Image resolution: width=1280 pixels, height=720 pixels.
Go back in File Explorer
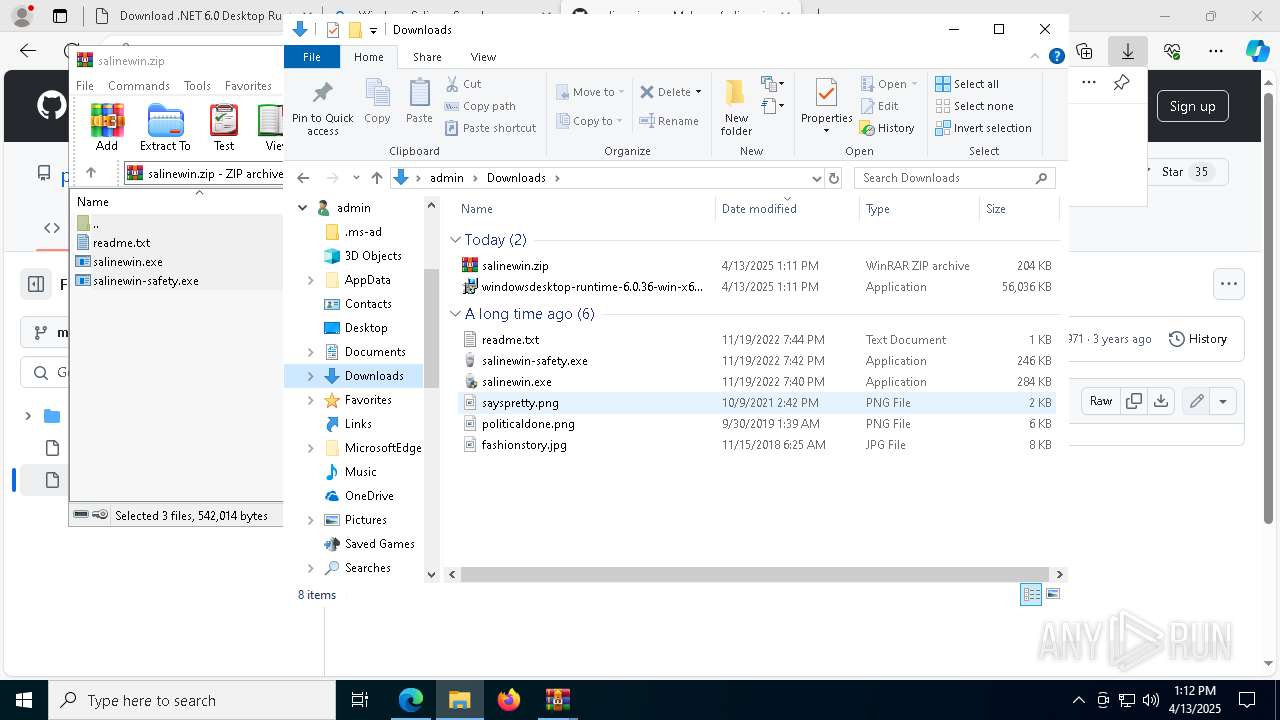coord(303,178)
